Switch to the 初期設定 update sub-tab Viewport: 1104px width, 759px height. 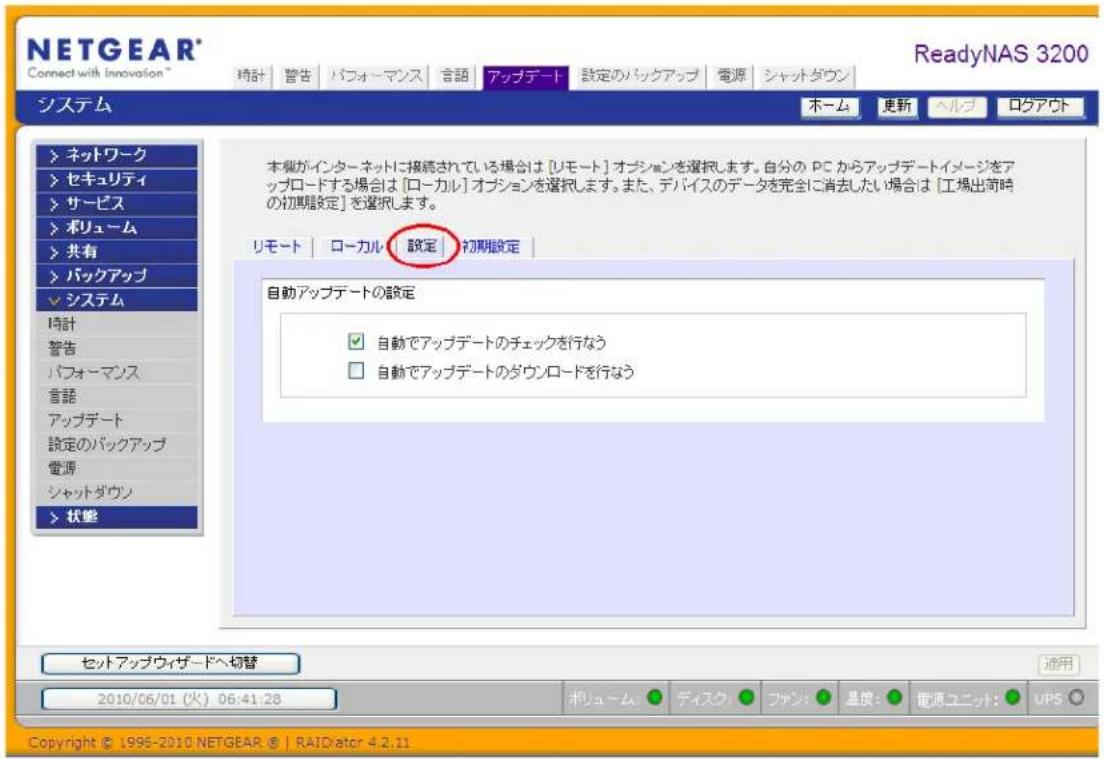pyautogui.click(x=491, y=246)
